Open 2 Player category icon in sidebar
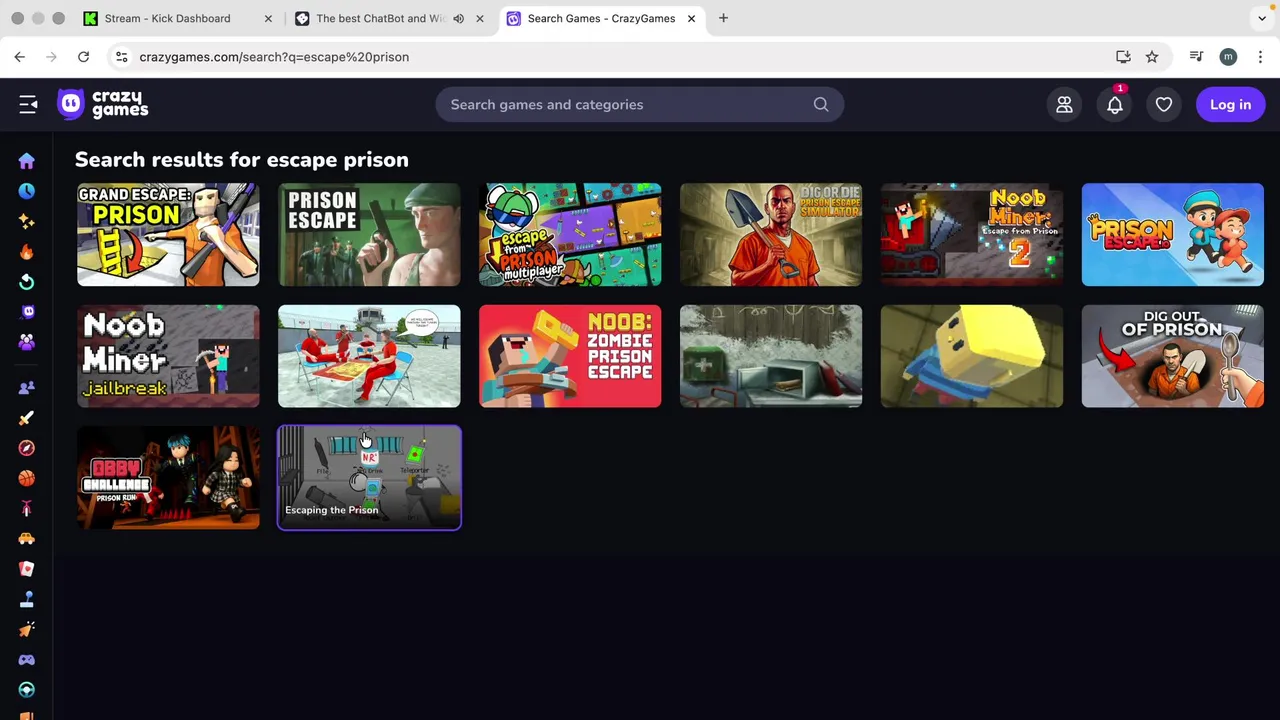Viewport: 1280px width, 720px height. (x=27, y=388)
